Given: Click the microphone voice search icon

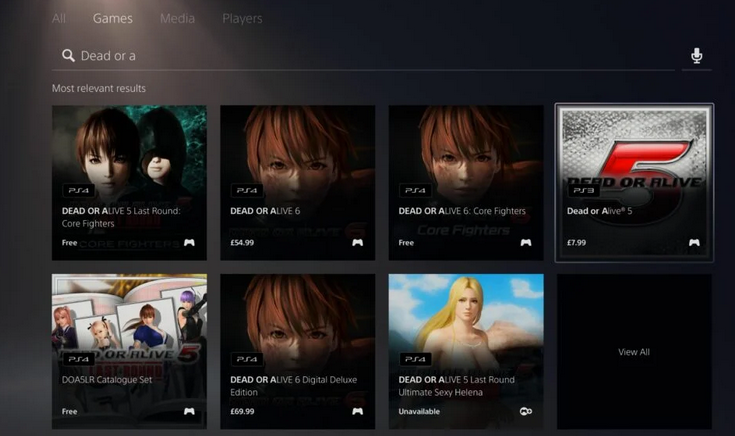Looking at the screenshot, I should point(697,56).
